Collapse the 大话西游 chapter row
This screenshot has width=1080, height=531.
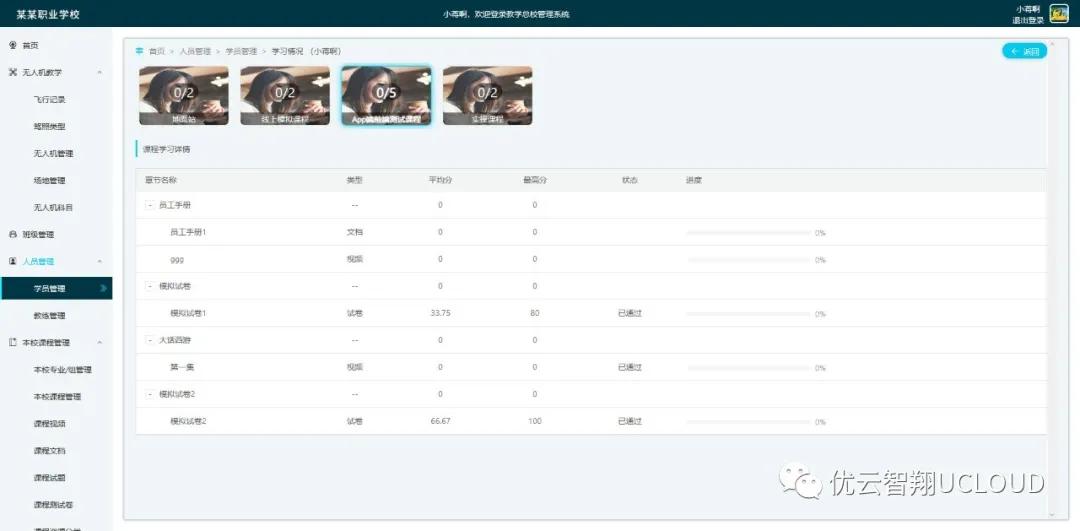150,340
